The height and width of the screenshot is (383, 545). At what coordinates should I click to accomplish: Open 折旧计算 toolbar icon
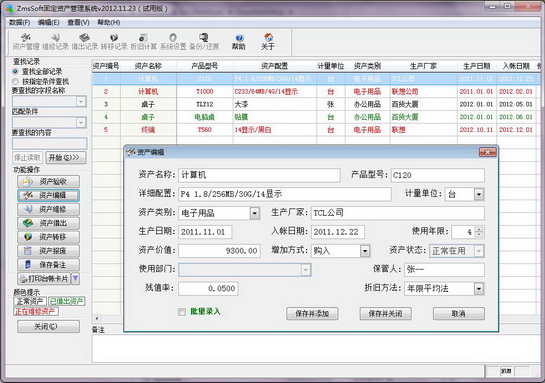[x=144, y=41]
